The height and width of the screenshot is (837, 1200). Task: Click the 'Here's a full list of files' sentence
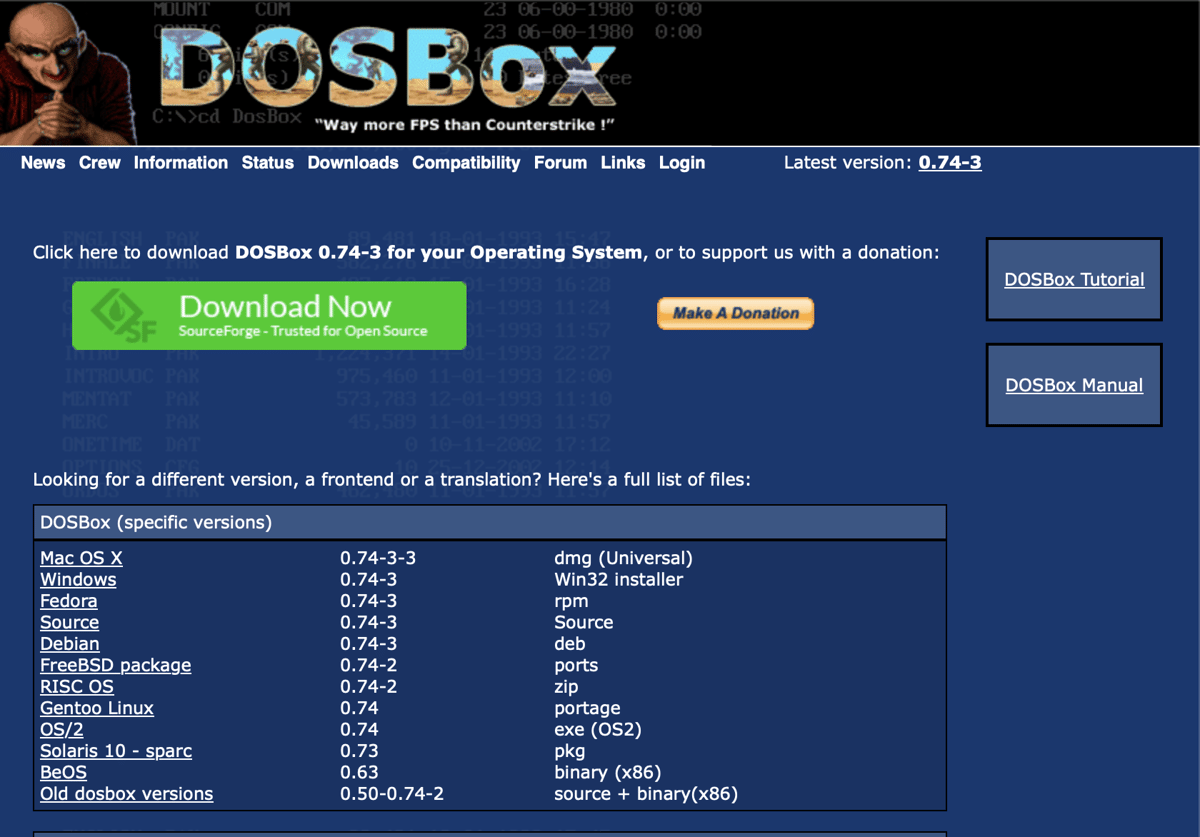(649, 480)
